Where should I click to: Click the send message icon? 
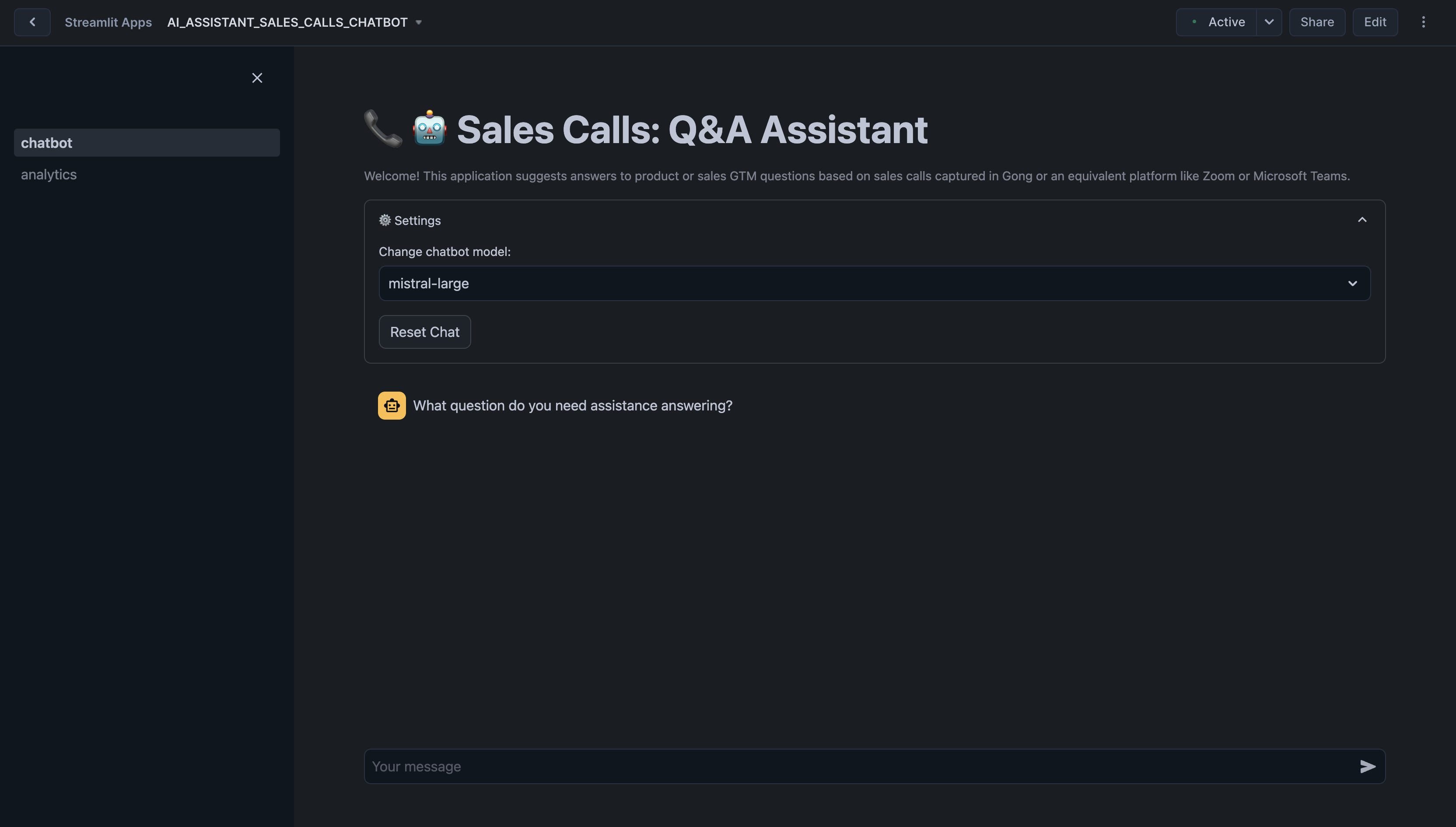[x=1368, y=766]
